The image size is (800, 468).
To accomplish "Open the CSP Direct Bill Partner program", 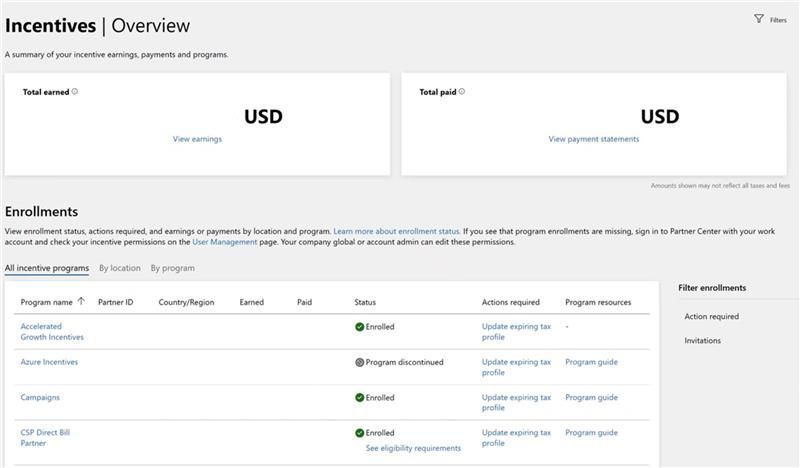I will (x=45, y=438).
